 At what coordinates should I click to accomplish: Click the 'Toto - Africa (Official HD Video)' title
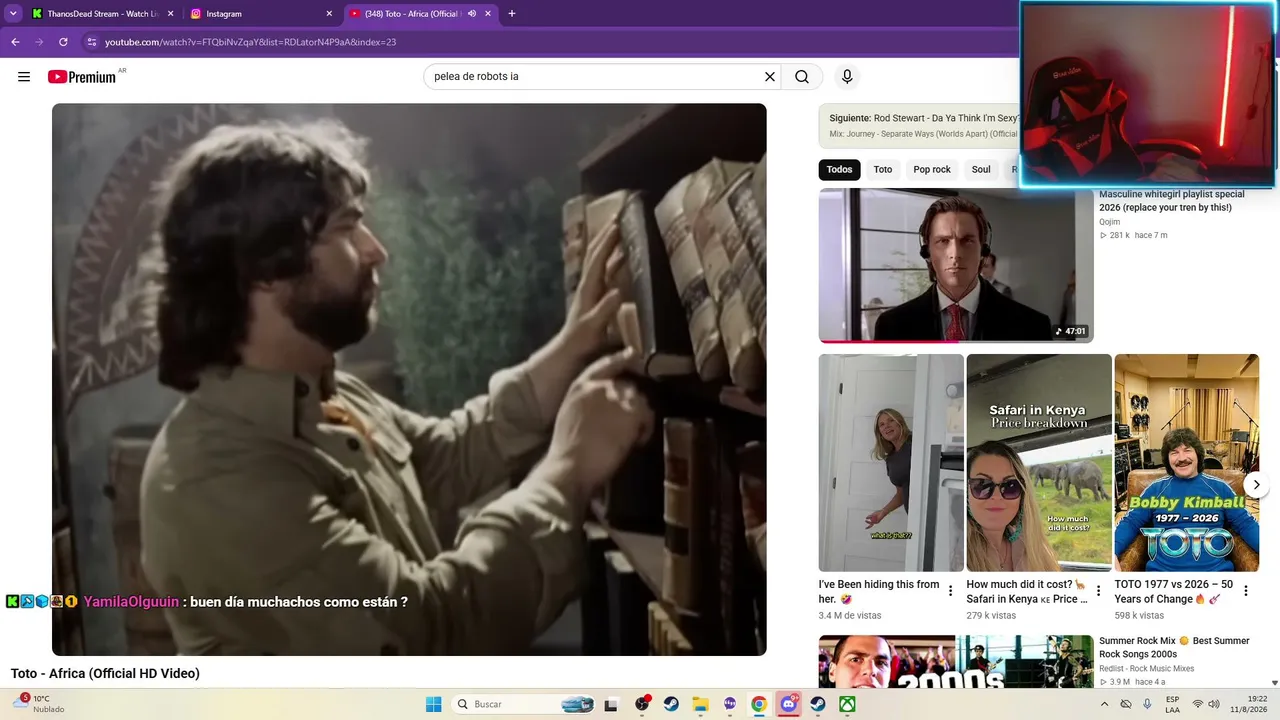click(x=105, y=674)
